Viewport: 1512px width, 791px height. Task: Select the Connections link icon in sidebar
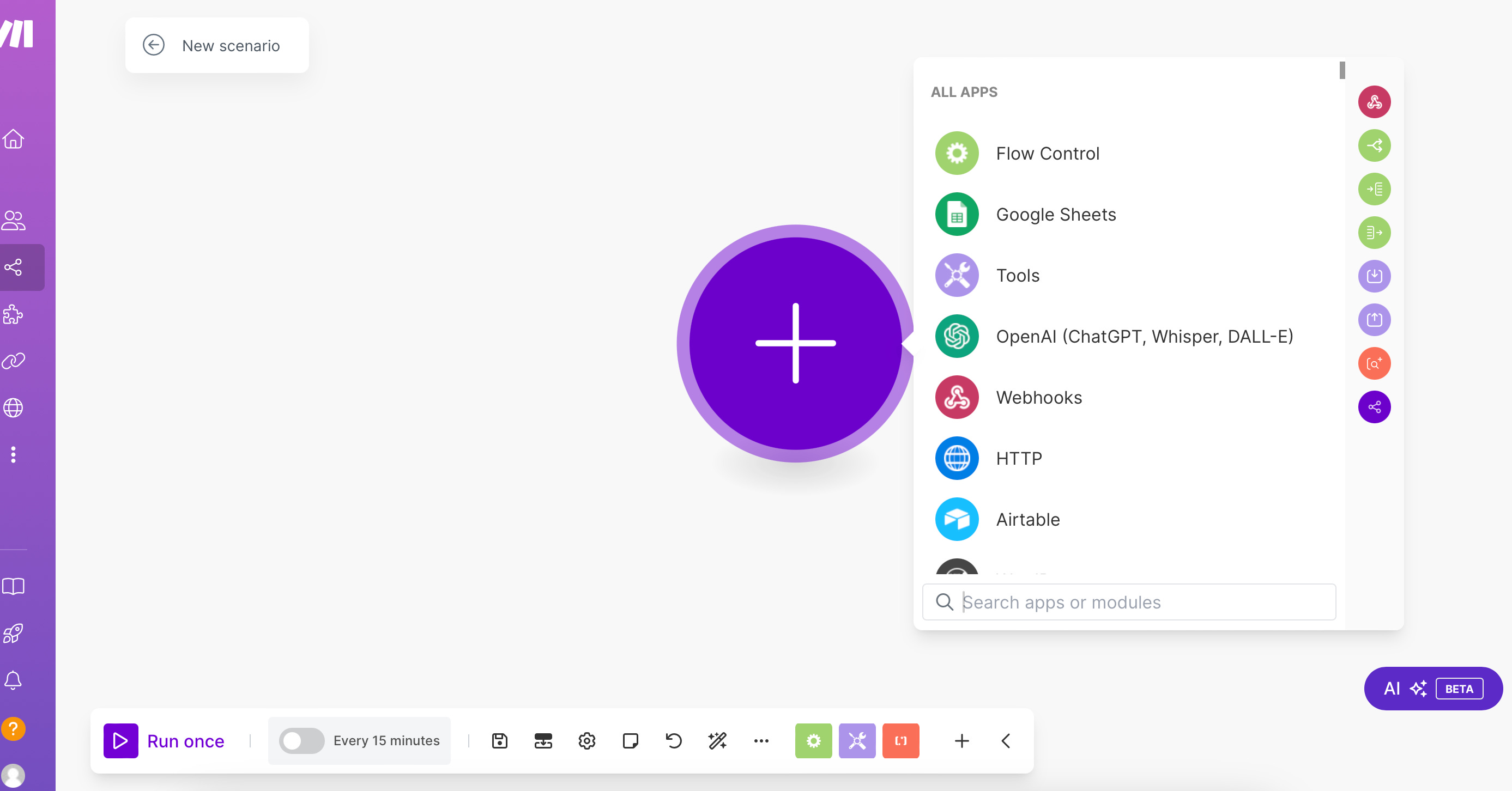14,360
